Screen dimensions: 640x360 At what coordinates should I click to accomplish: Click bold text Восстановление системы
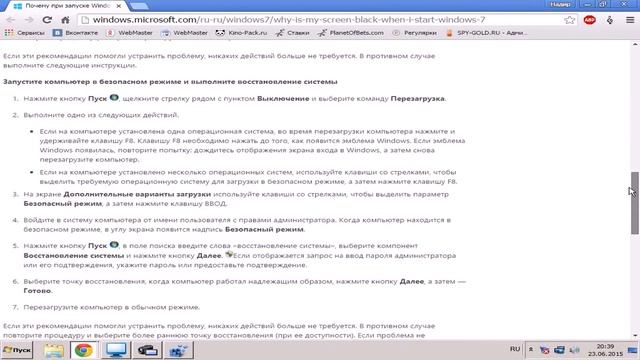click(73, 256)
